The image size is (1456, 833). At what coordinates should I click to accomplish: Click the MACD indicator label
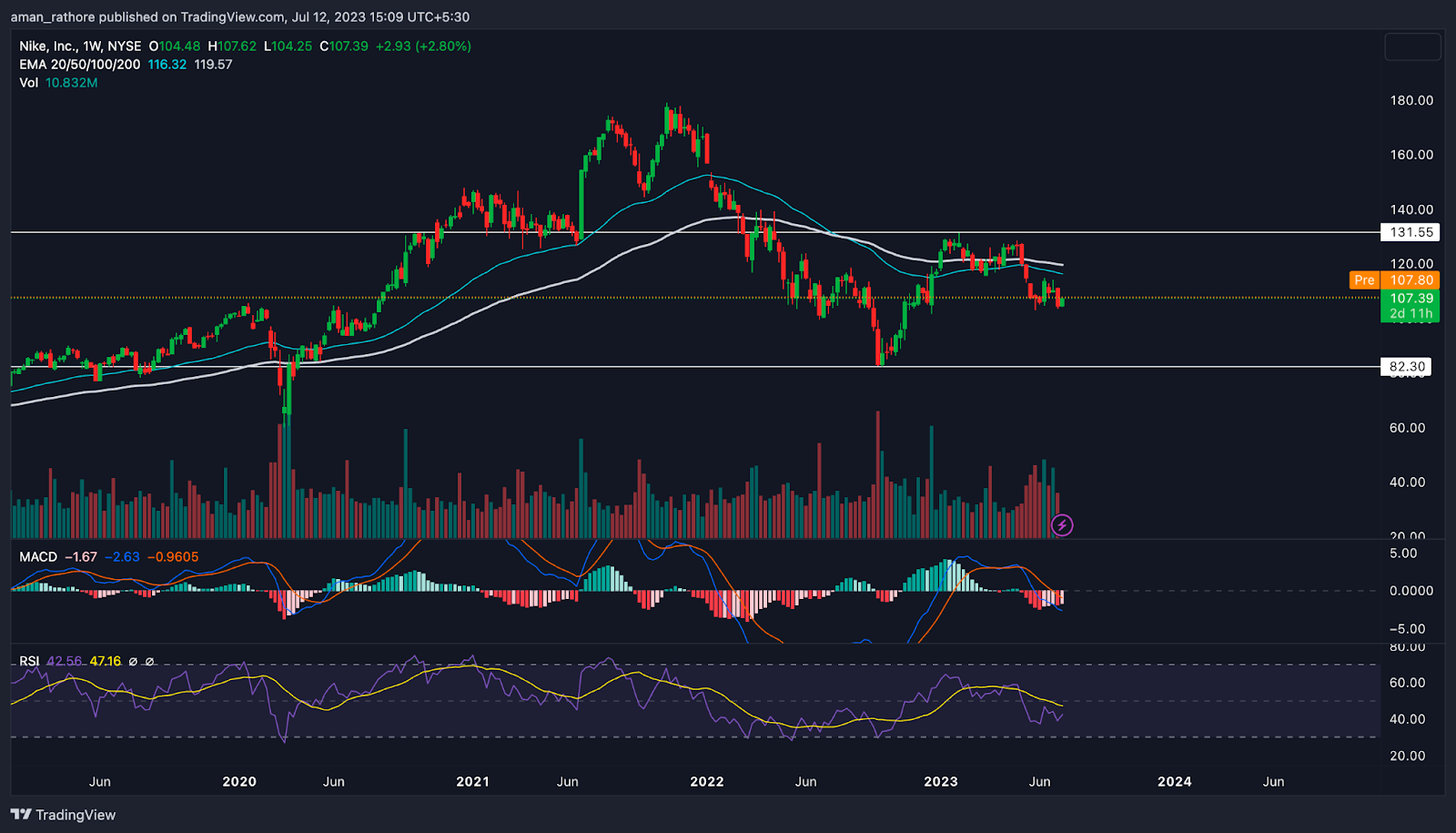tap(38, 557)
